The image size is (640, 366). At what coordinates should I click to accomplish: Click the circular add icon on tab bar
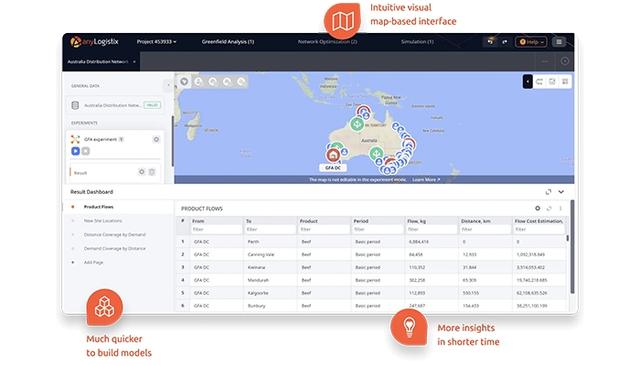pyautogui.click(x=565, y=61)
